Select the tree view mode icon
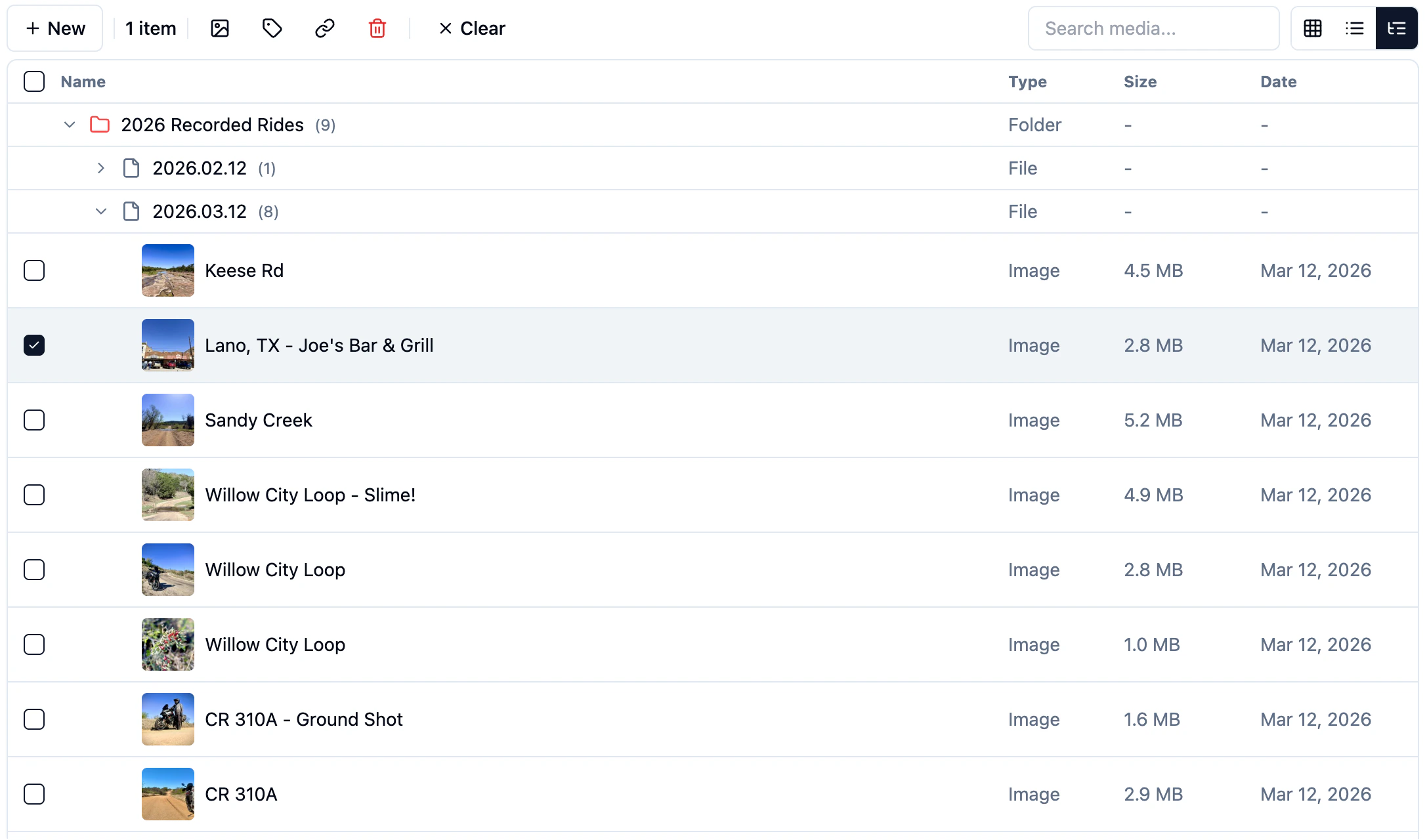This screenshot has height=840, width=1427. (x=1396, y=28)
